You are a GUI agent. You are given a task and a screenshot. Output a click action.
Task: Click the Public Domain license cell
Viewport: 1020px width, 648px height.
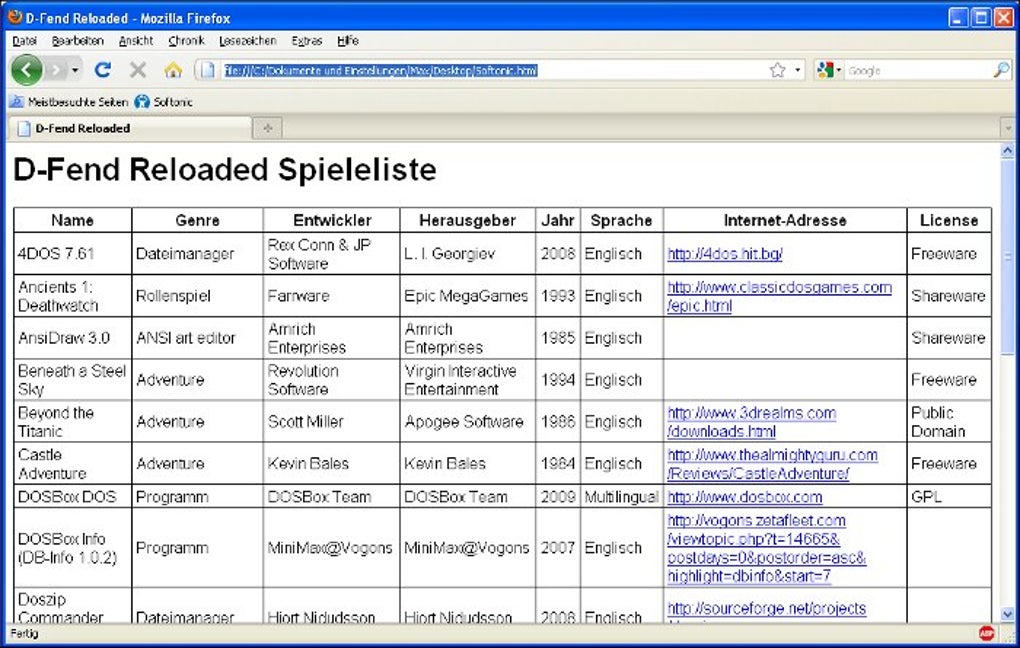point(949,422)
